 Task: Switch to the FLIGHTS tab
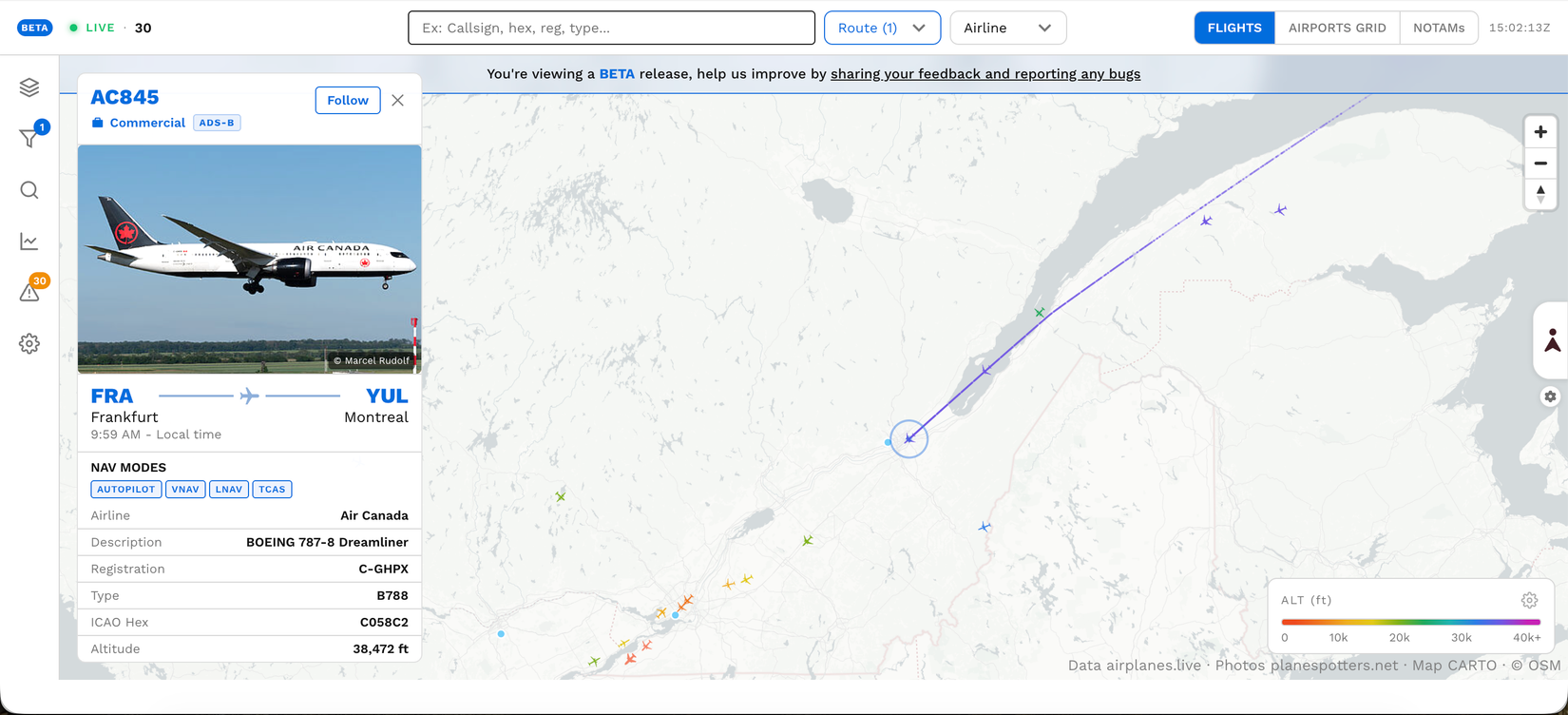[x=1234, y=28]
